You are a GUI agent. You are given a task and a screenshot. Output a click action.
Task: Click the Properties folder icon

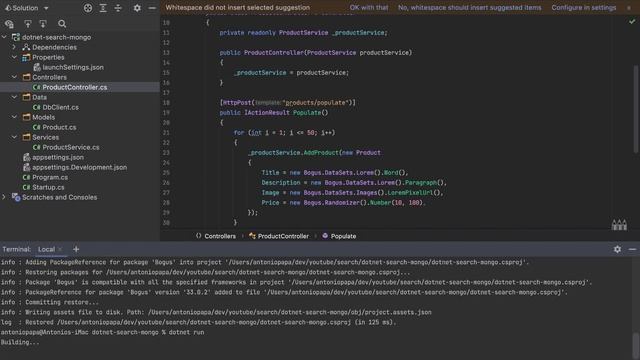click(26, 57)
